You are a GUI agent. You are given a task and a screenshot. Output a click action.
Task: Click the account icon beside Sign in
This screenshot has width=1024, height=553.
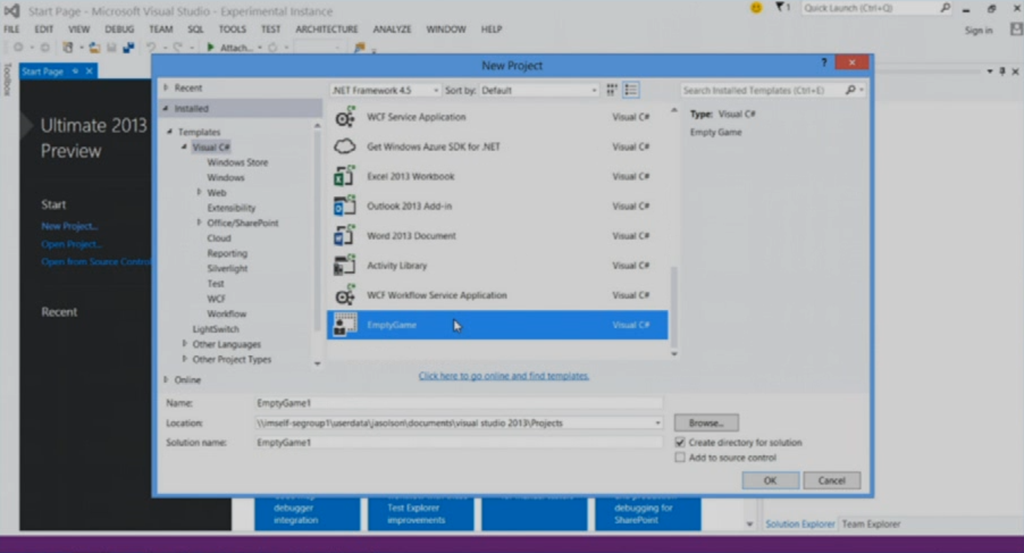coord(1016,29)
